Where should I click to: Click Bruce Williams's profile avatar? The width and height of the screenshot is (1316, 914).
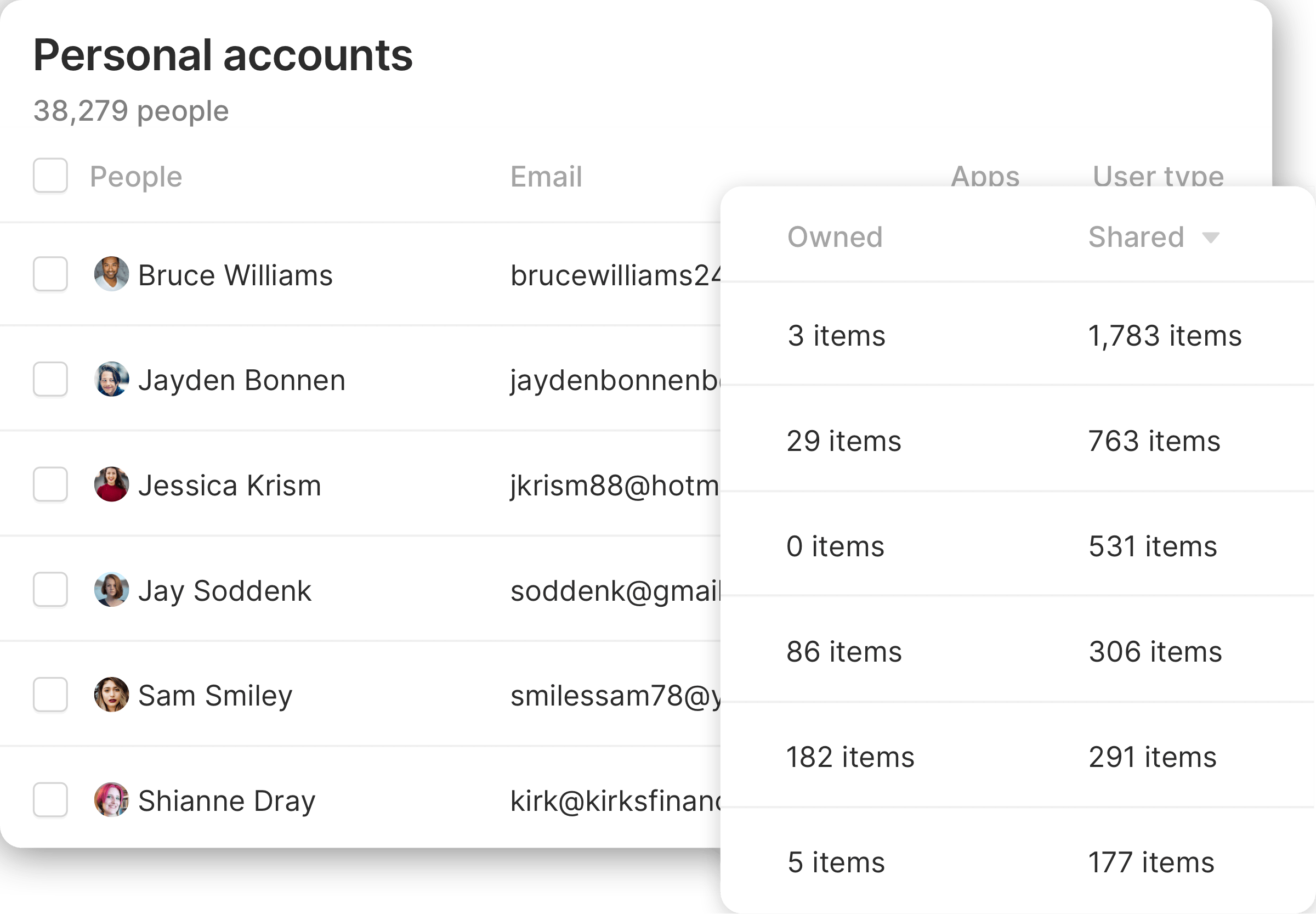pos(112,275)
